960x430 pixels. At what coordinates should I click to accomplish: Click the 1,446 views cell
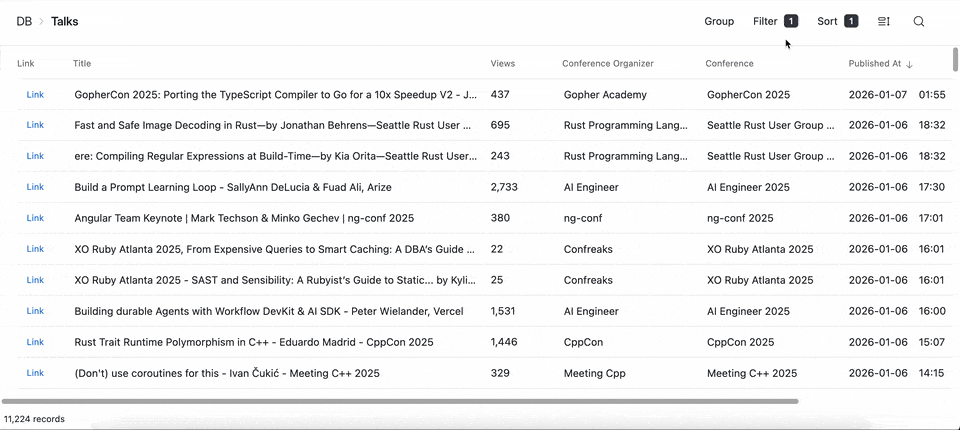pyautogui.click(x=504, y=342)
